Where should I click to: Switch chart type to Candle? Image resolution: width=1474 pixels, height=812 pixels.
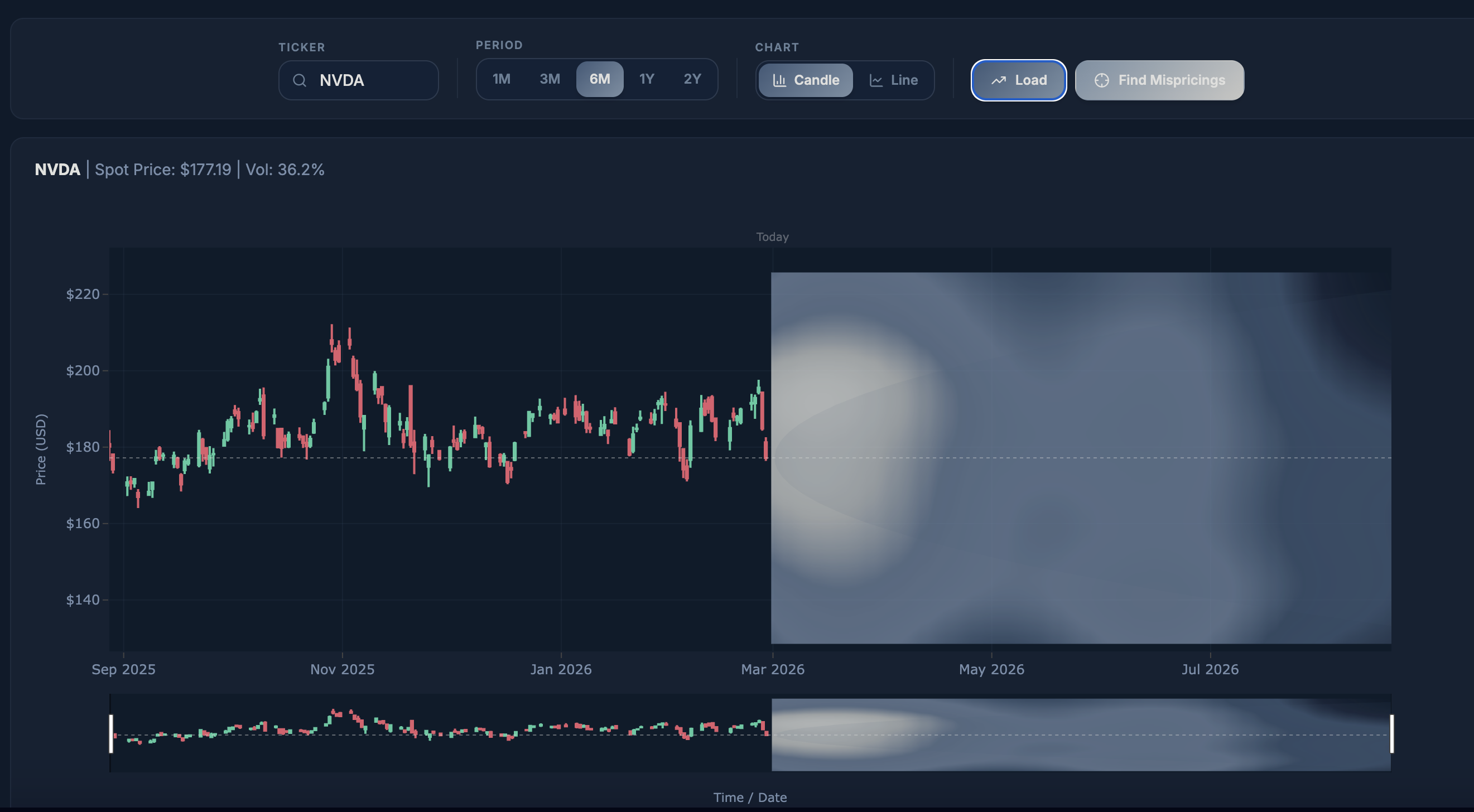(x=806, y=81)
